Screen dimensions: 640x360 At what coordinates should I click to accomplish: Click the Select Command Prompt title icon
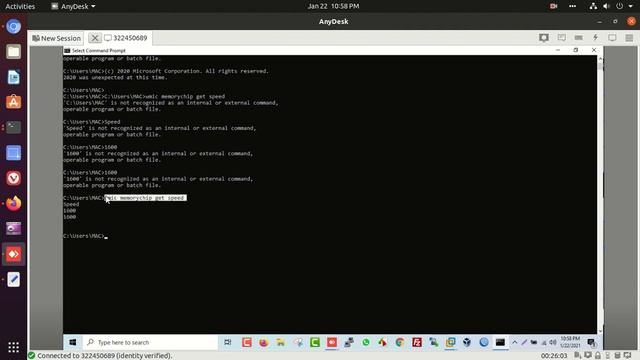pyautogui.click(x=67, y=51)
